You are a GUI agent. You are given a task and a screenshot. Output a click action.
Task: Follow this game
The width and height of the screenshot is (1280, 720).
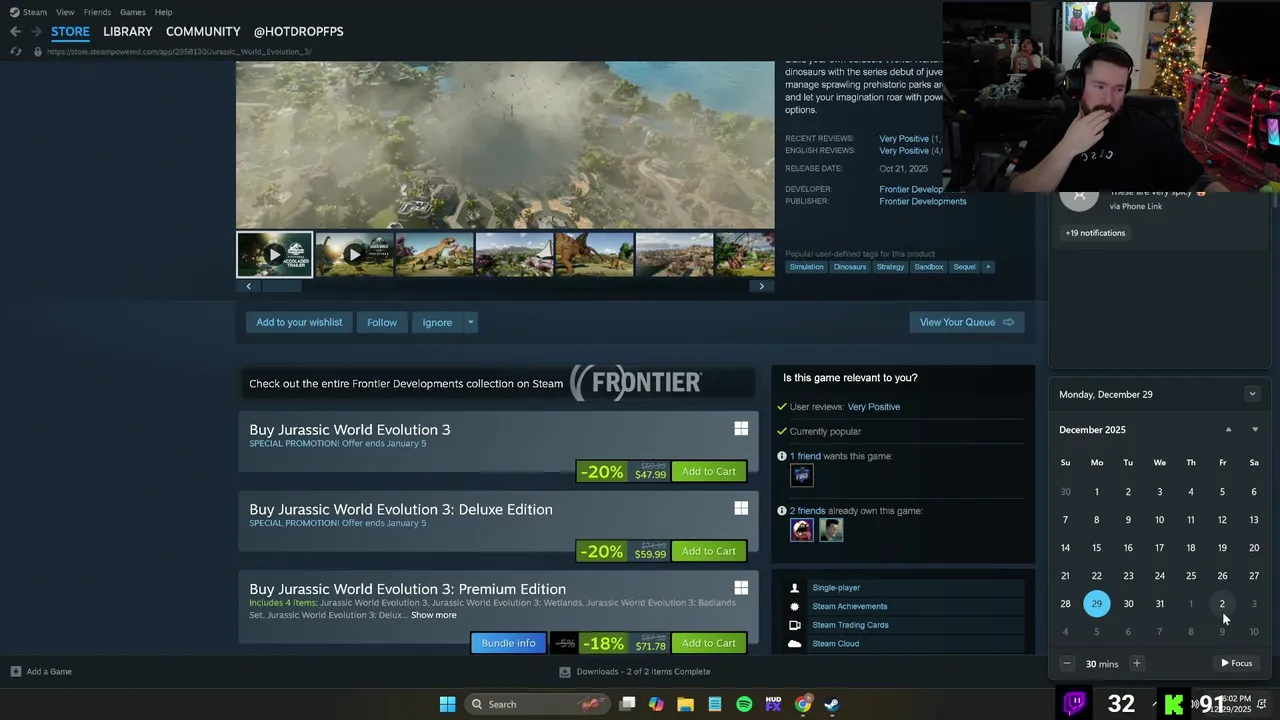[x=382, y=322]
